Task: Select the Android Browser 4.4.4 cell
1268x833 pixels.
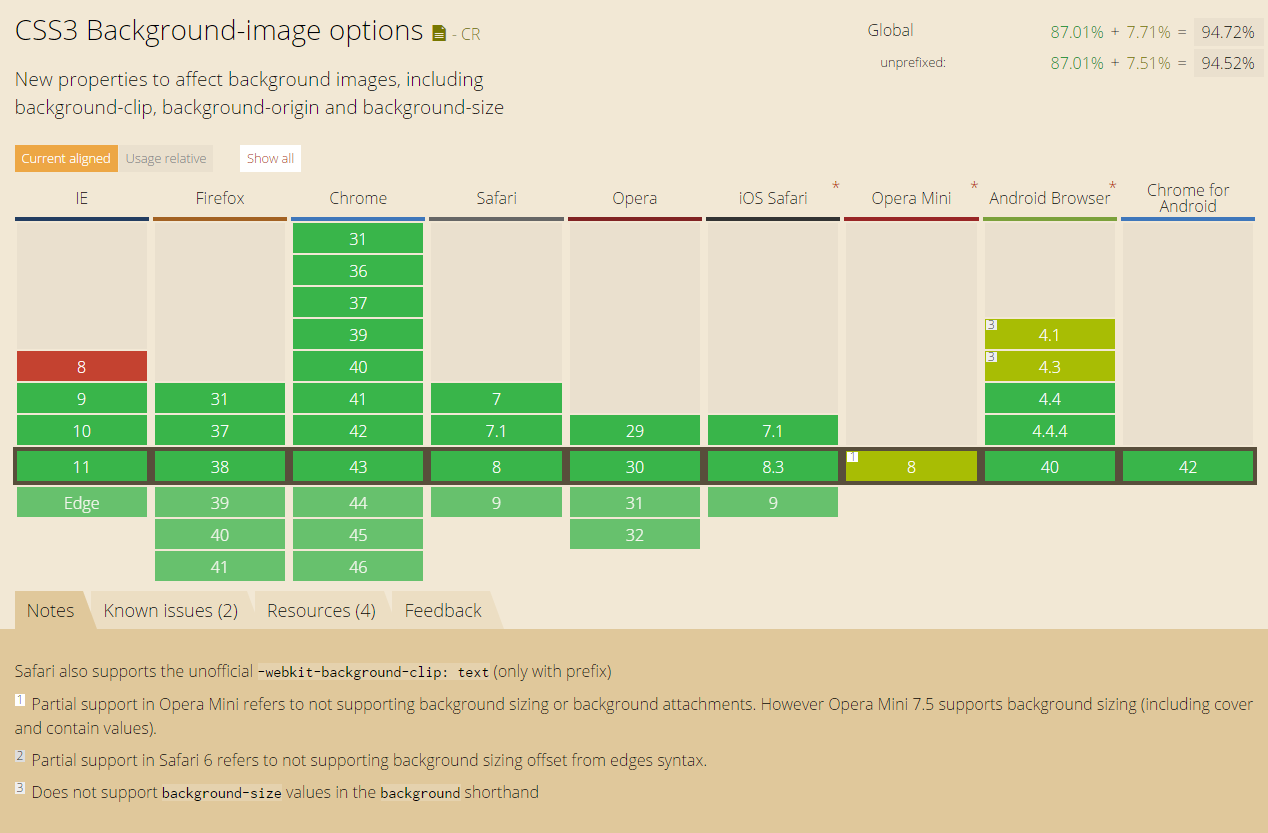Action: [x=1050, y=431]
